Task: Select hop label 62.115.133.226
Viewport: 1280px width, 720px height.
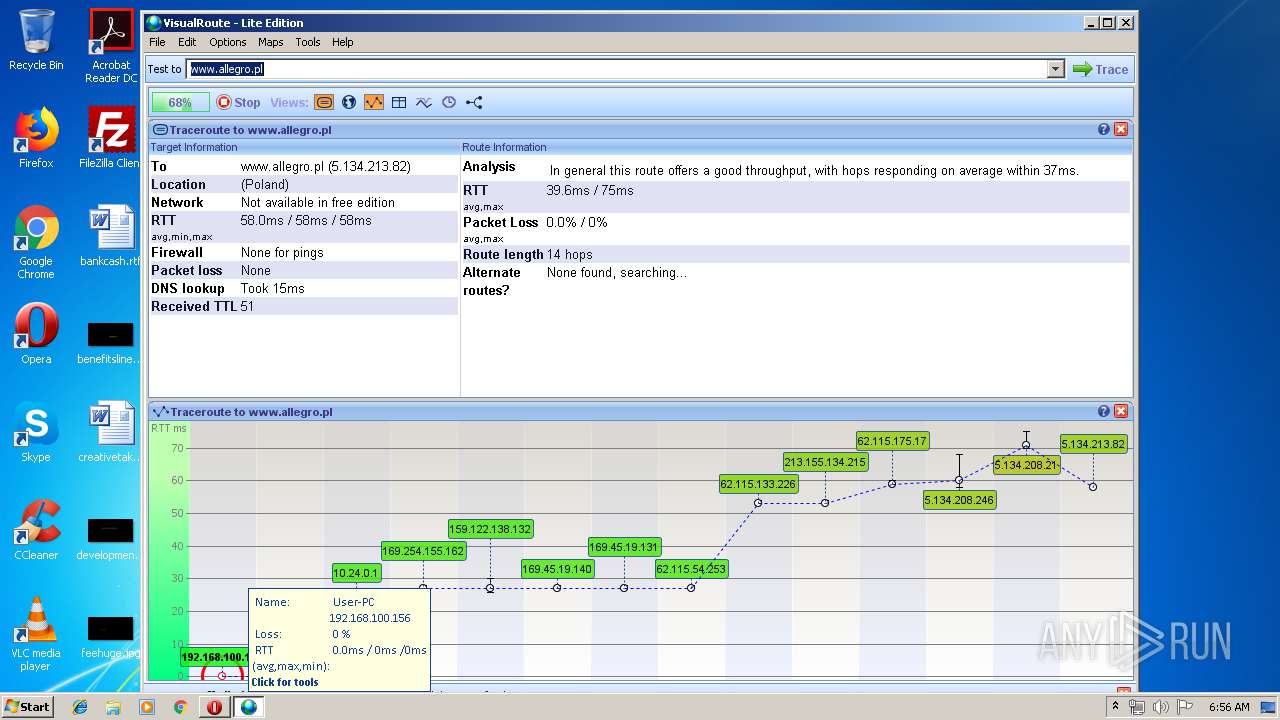Action: [758, 485]
